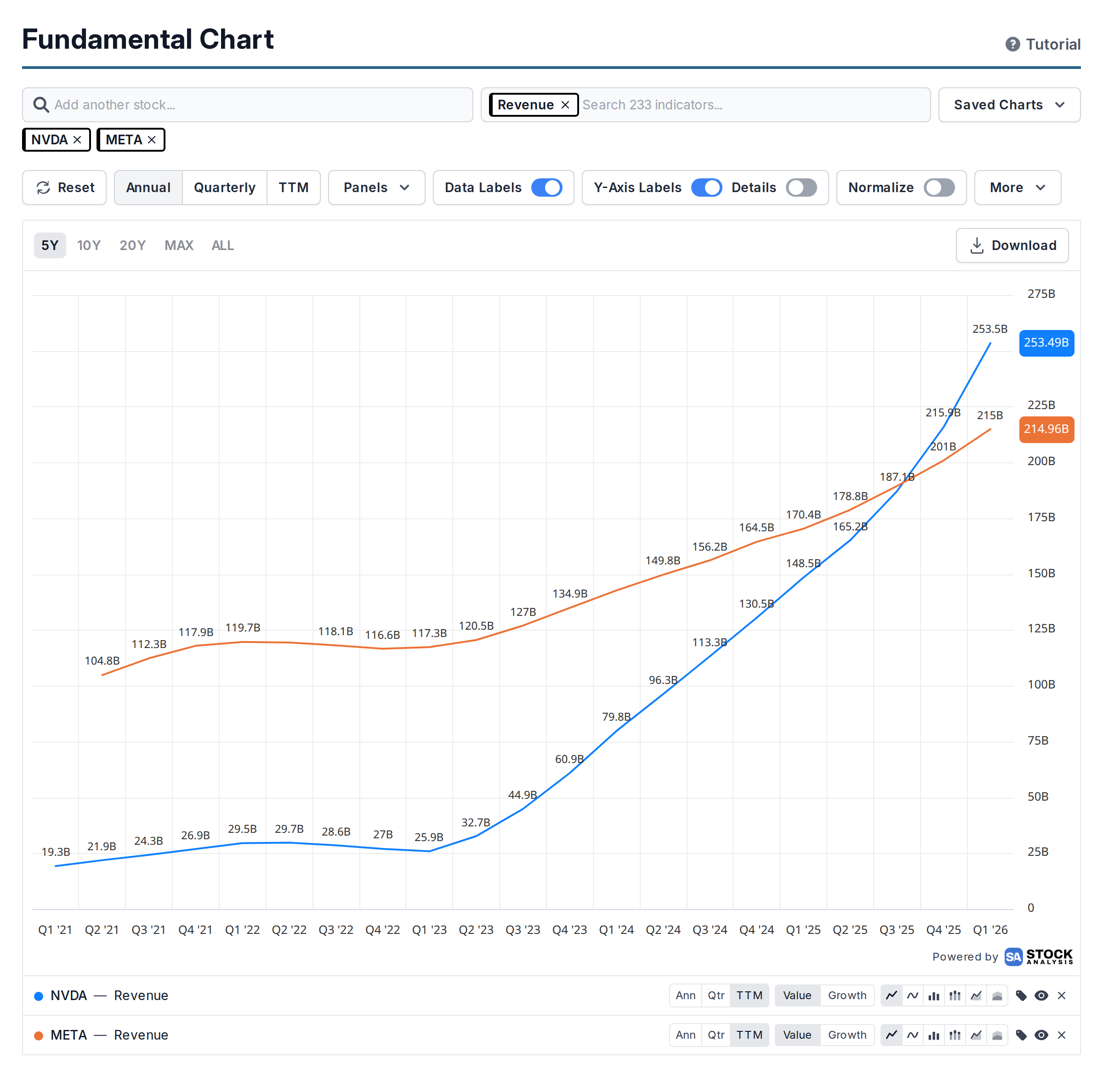Hide the META Revenue series with eye icon
Viewport: 1103px width, 1092px height.
click(x=1041, y=1035)
